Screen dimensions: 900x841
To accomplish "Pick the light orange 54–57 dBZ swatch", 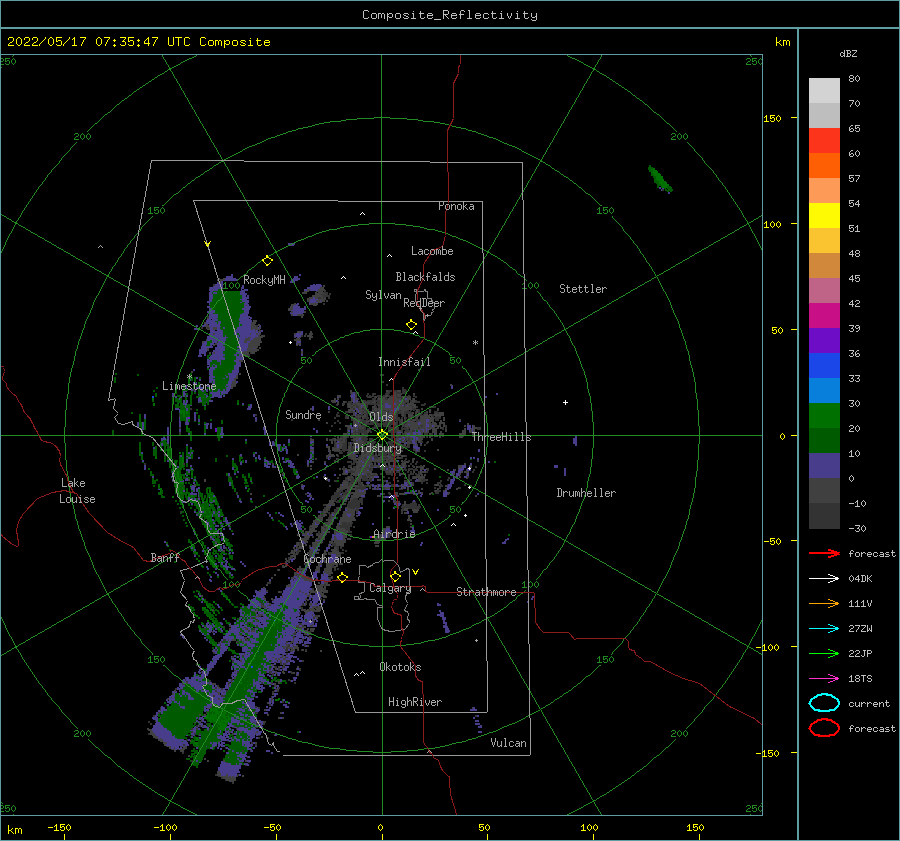I will (824, 191).
